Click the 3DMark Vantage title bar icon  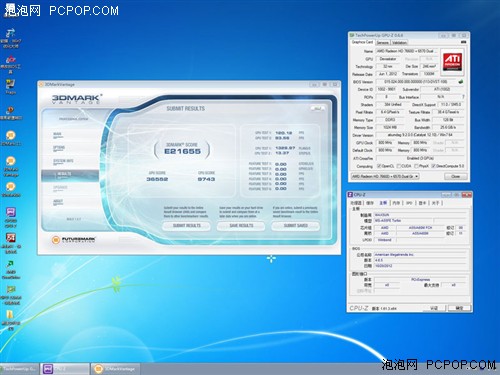click(x=41, y=84)
